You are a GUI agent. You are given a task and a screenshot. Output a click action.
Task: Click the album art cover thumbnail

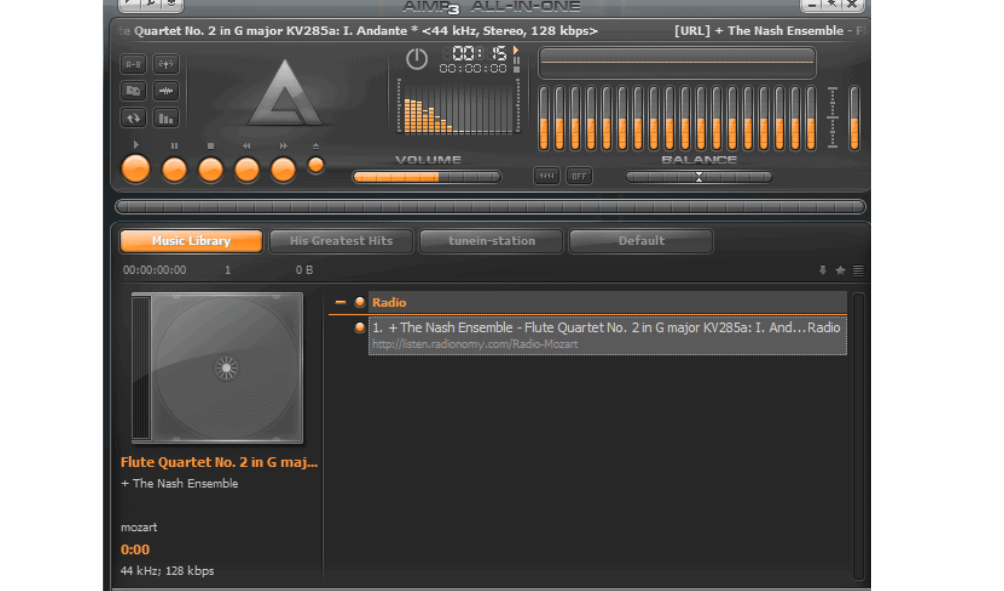tap(217, 368)
